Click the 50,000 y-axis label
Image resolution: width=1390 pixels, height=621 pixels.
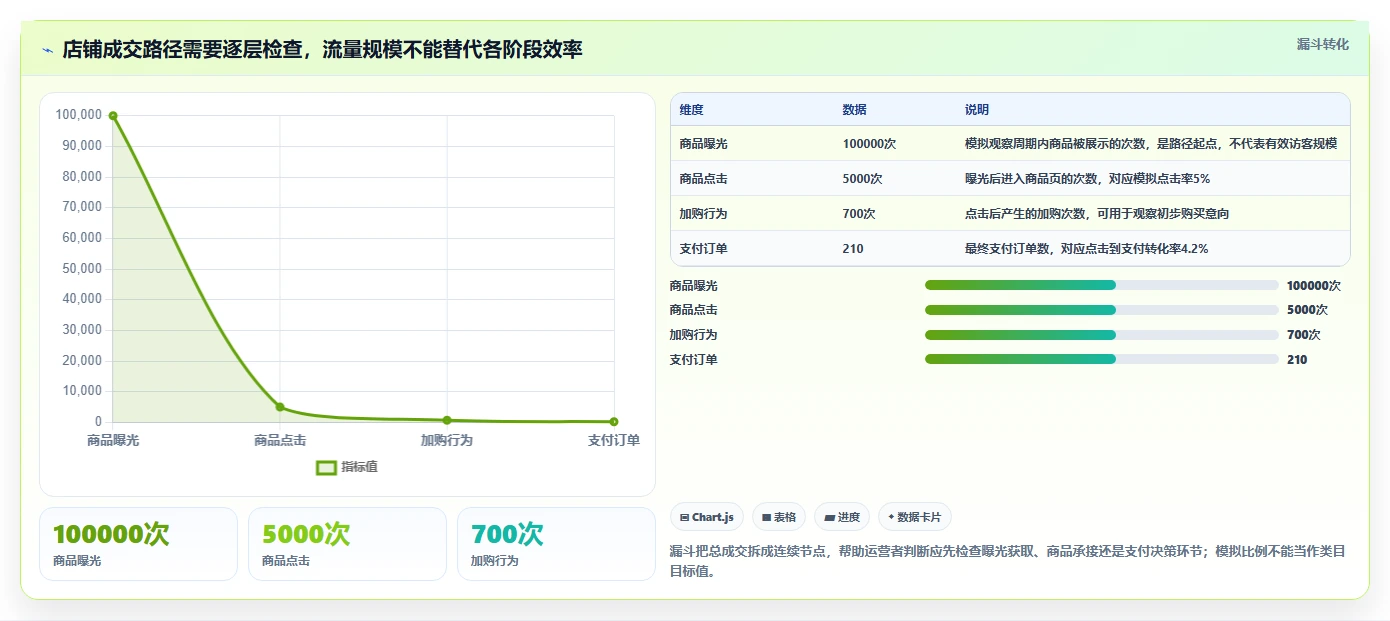(x=82, y=268)
